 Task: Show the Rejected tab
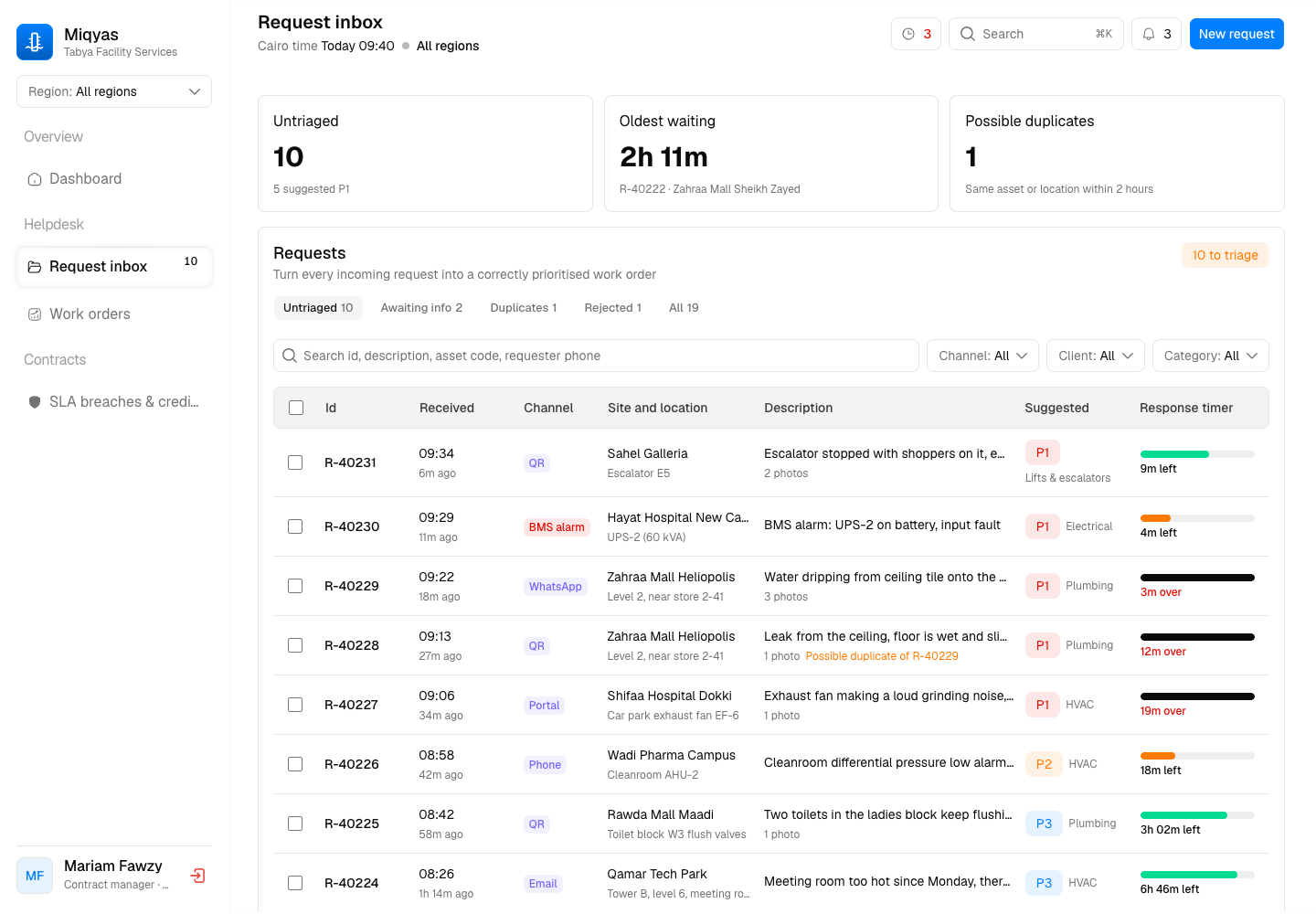tap(613, 308)
